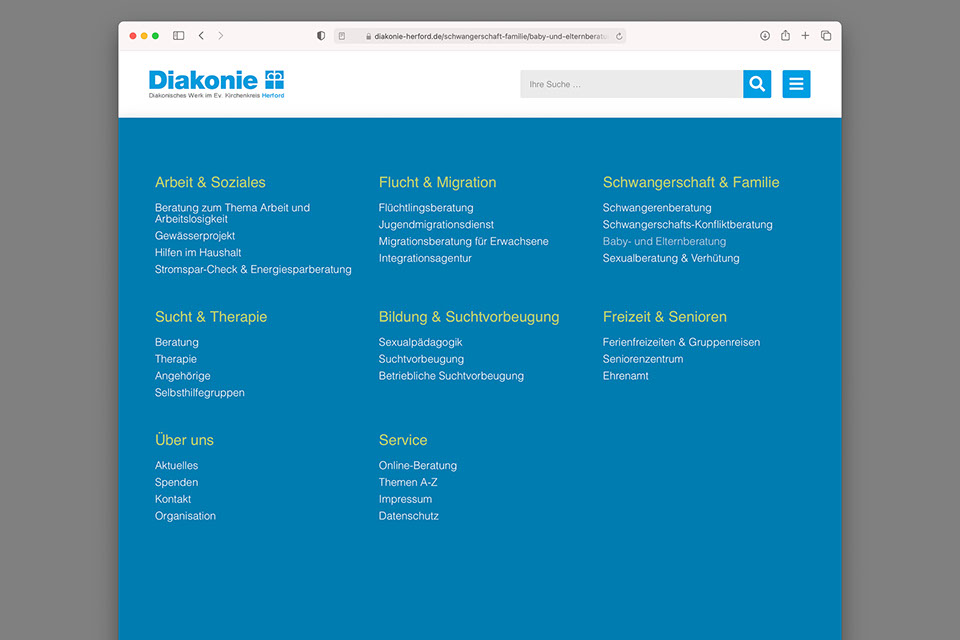Open the Bildung & Suchtvorbeugung heading
Viewport: 960px width, 640px height.
point(468,317)
